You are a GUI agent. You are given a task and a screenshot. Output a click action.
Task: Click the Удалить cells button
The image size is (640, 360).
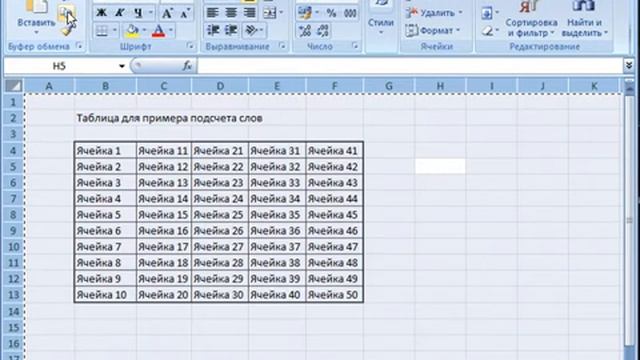point(434,13)
